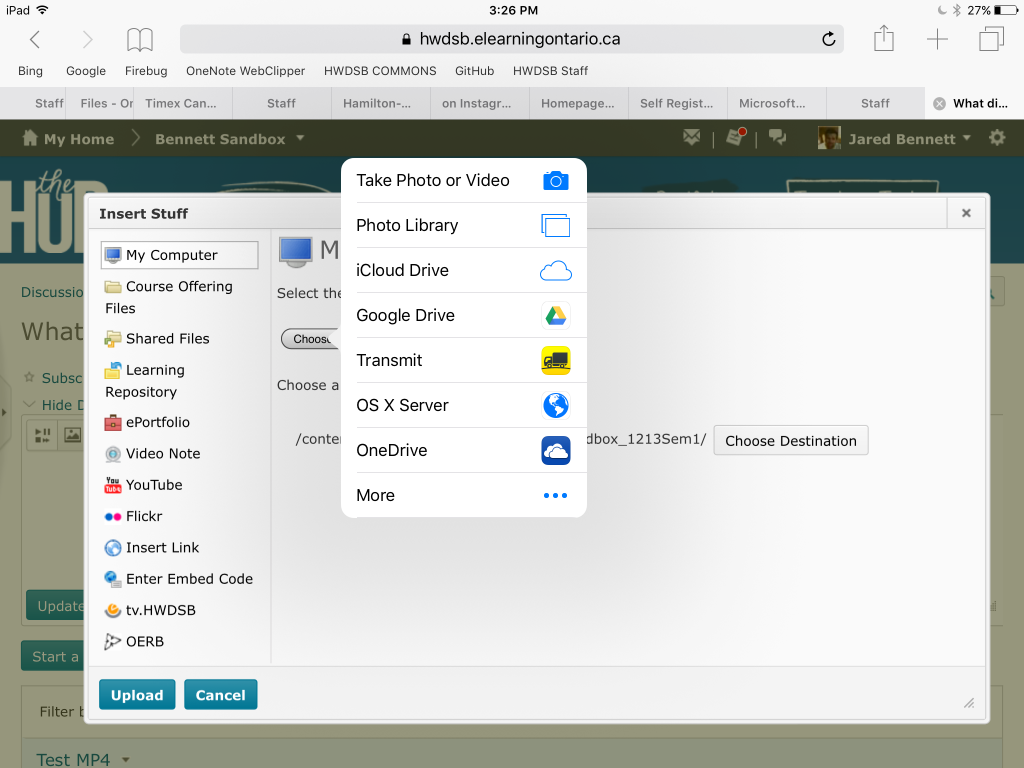Open the site settings gear icon
The height and width of the screenshot is (768, 1024).
(997, 138)
